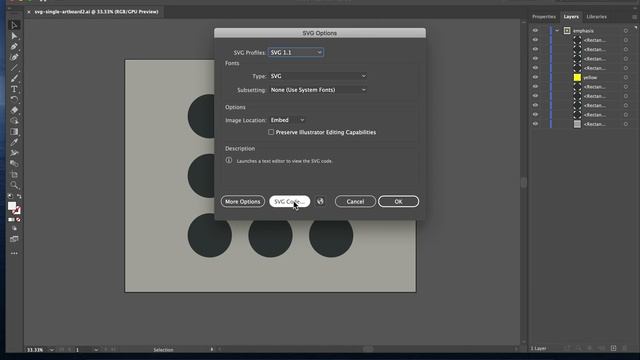Click the default fill and stroke icon

point(11,196)
